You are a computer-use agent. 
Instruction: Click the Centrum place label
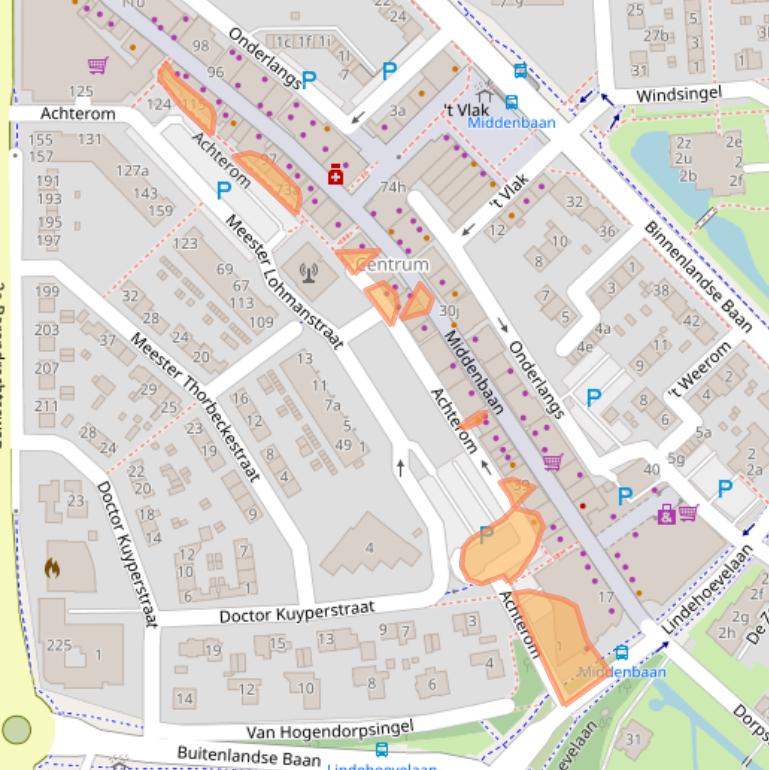click(x=391, y=265)
